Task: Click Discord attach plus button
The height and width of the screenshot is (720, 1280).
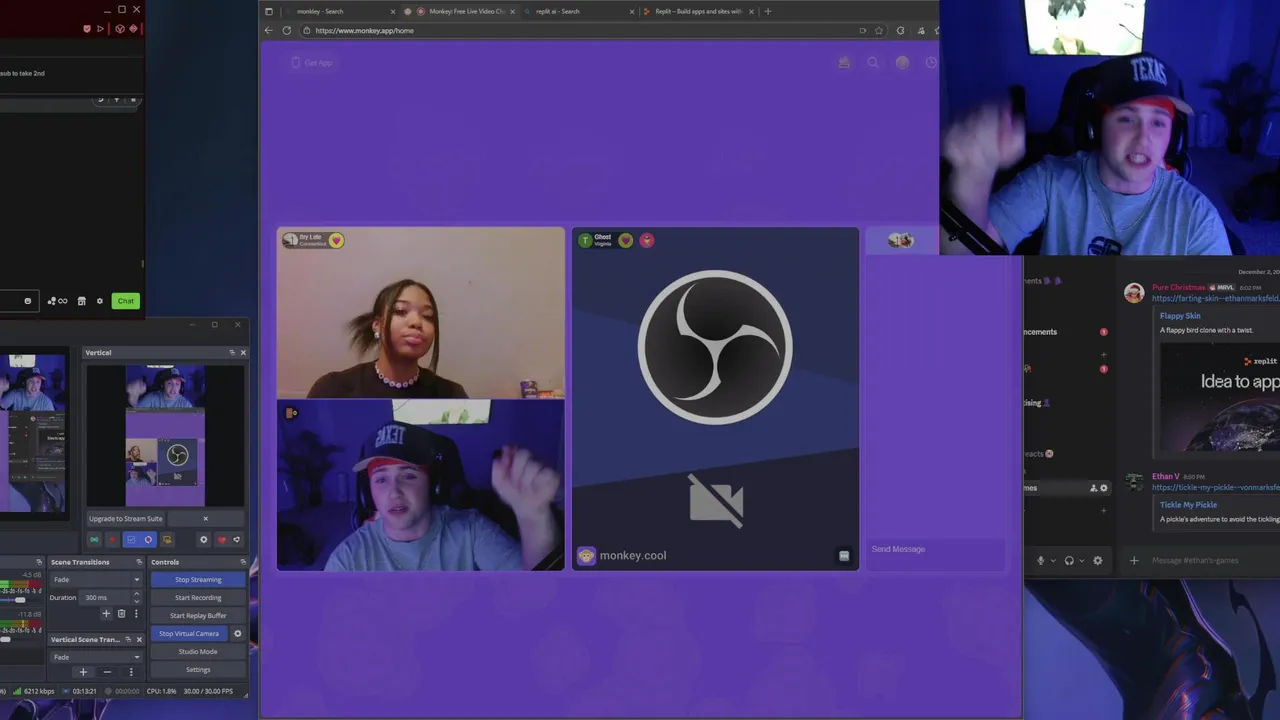Action: coord(1134,560)
